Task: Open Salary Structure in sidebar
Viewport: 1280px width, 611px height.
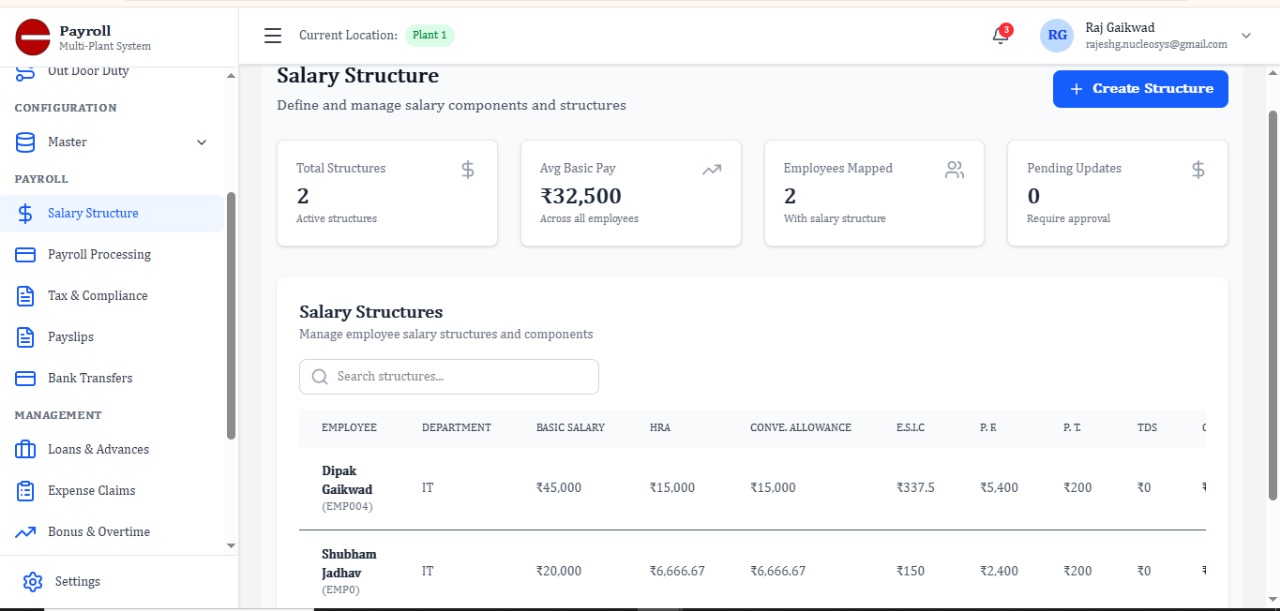Action: (93, 213)
